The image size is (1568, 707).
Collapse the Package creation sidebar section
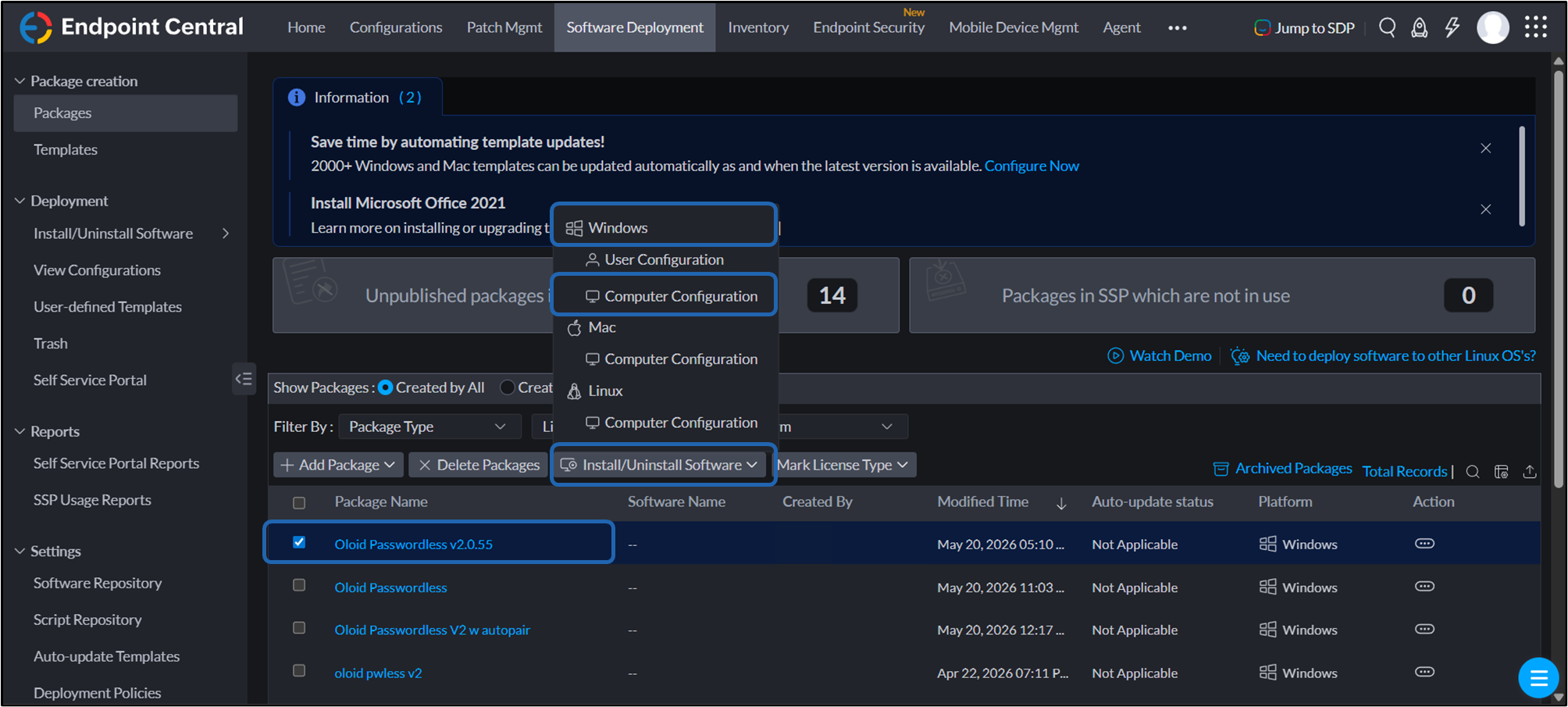coord(20,81)
